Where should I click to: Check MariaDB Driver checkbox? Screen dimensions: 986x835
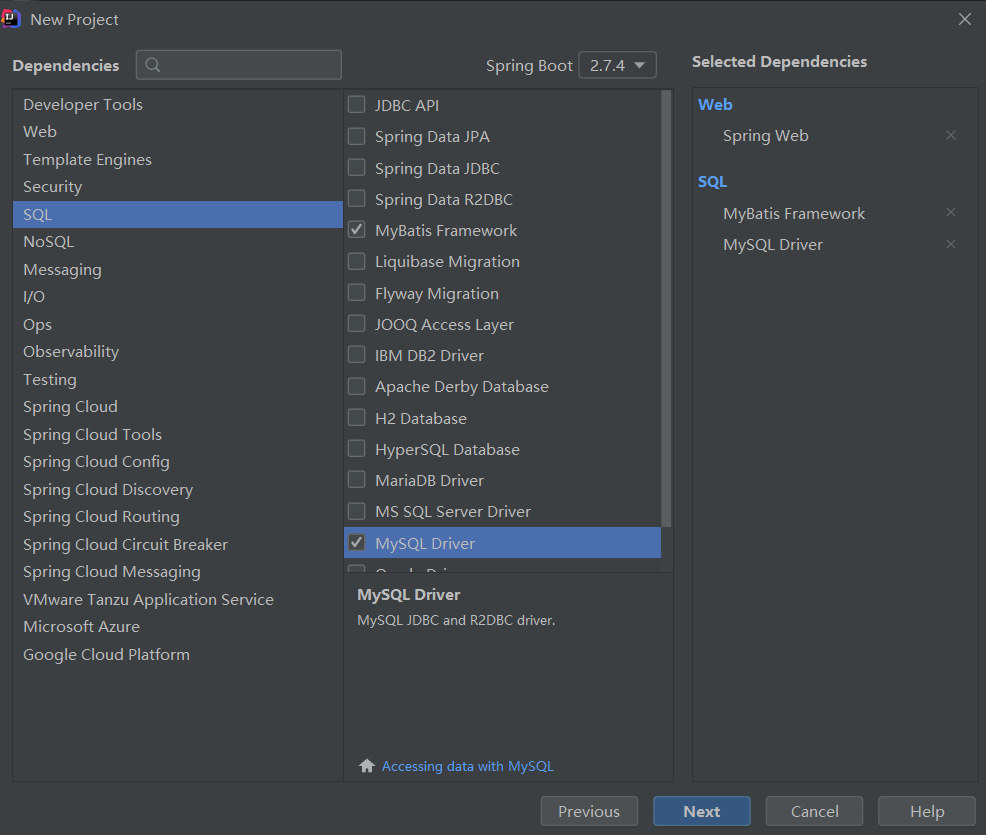357,480
